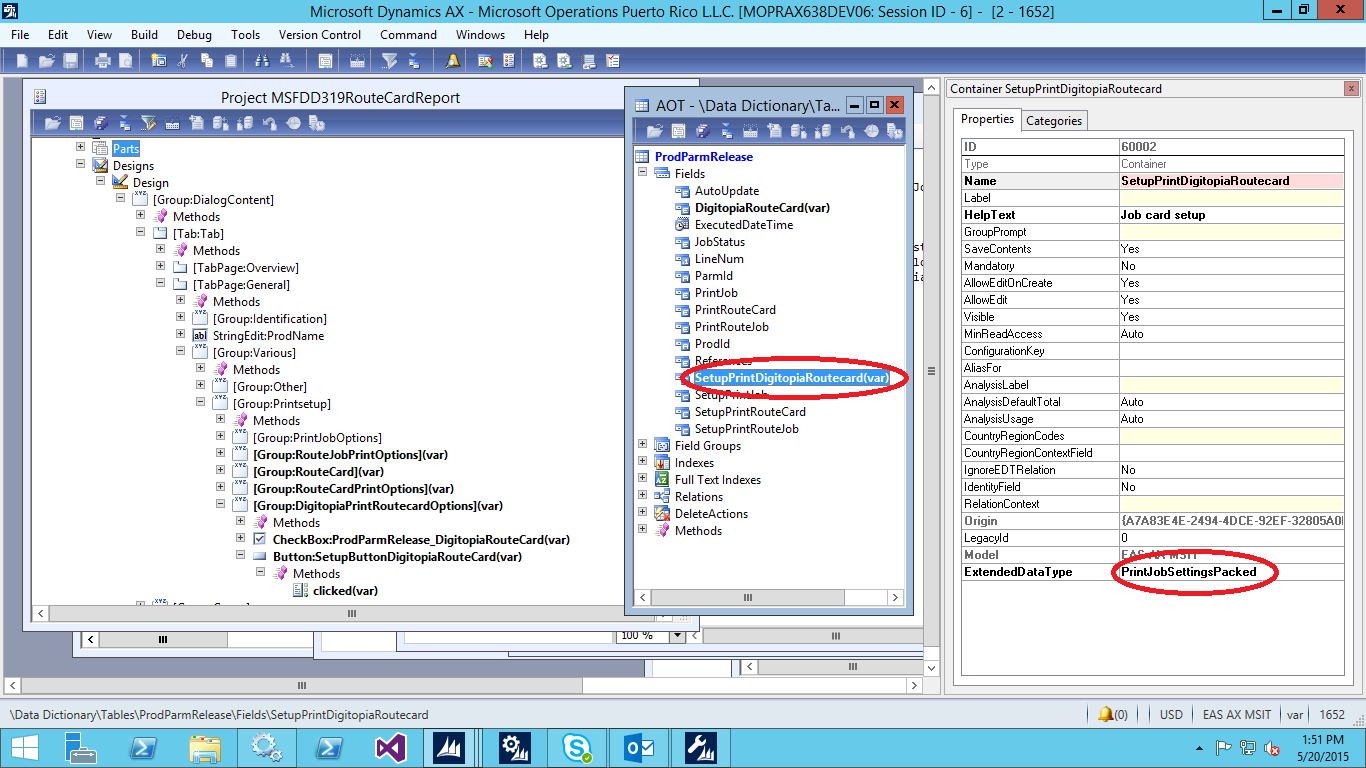Click the Undo icon in the AOT toolbar
This screenshot has height=768, width=1366.
tap(846, 130)
